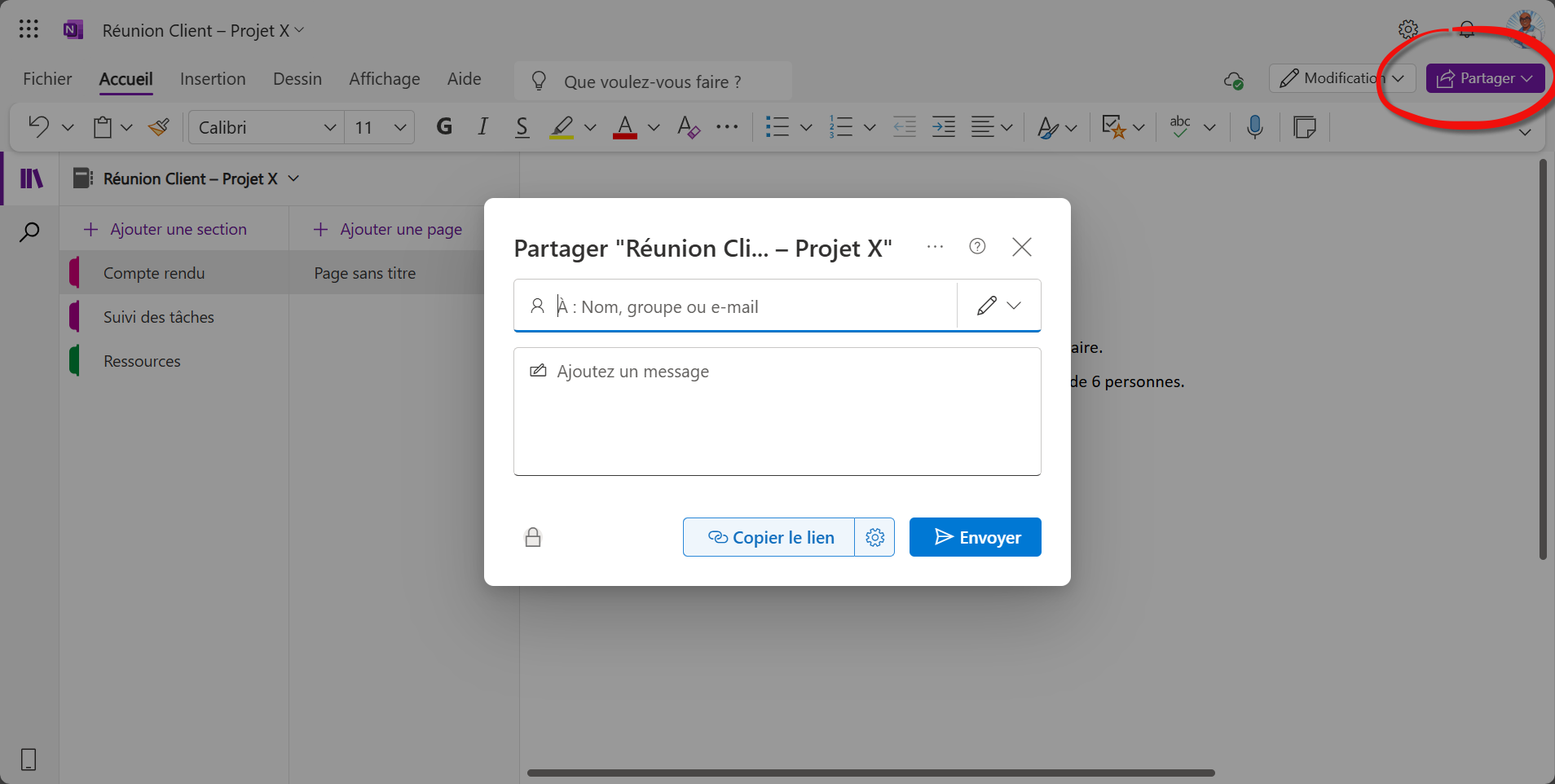Click the link settings gear icon
The width and height of the screenshot is (1555, 784).
click(x=874, y=538)
